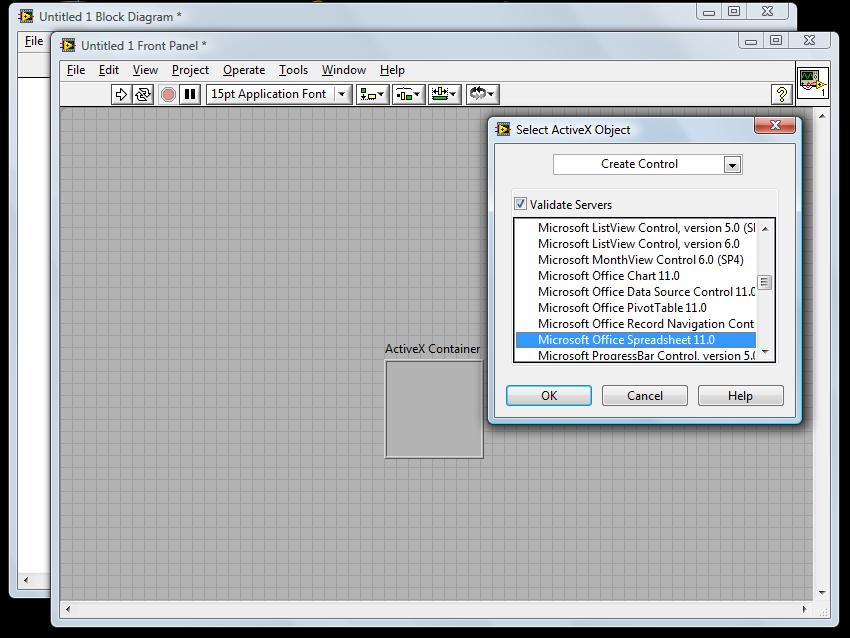Select Microsoft ListView Control, version 6.0
Viewport: 850px width, 638px height.
tap(635, 244)
